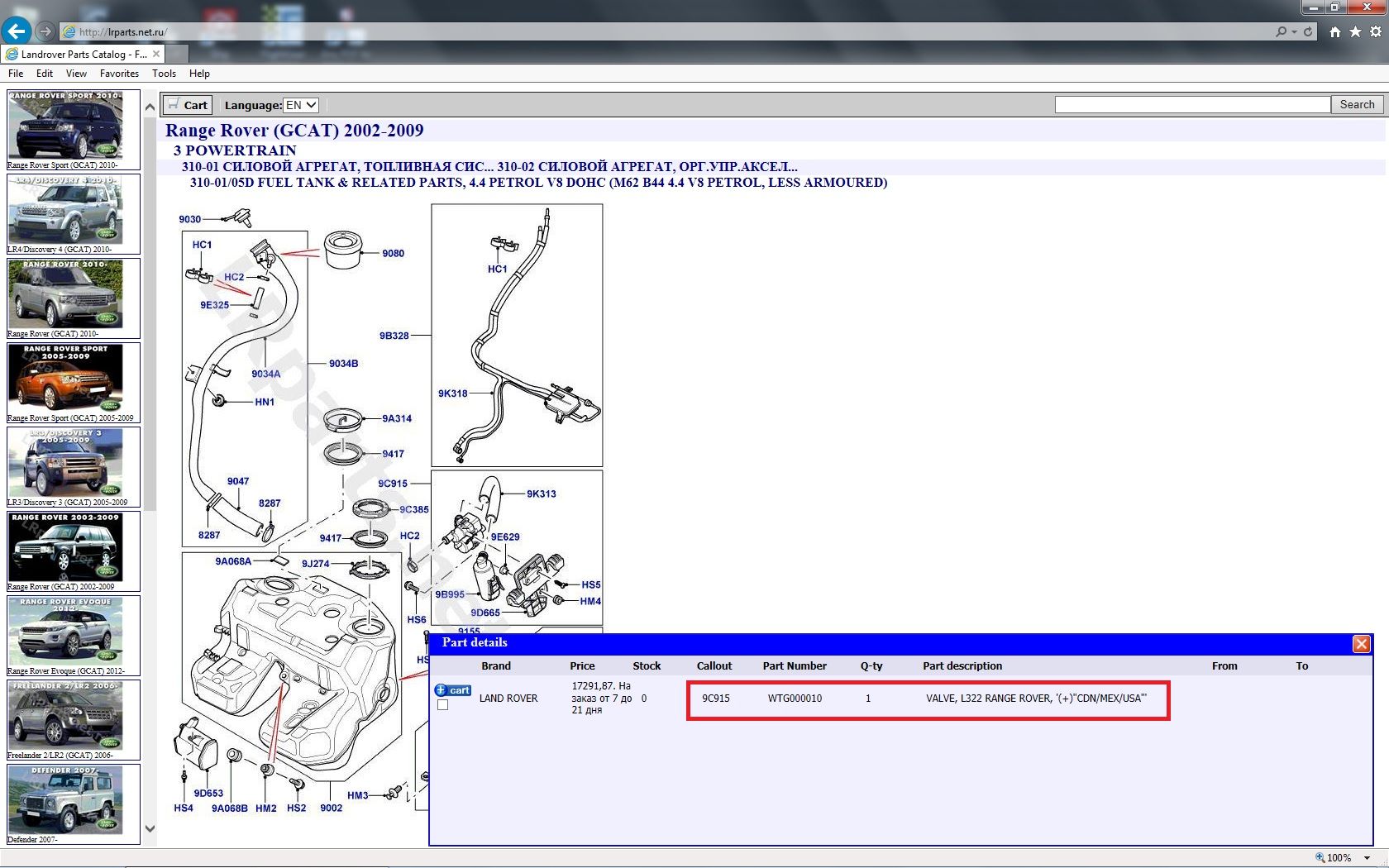Screen dimensions: 1389x868
Task: Close the Landrover Parts Catalog tab
Action: click(x=156, y=54)
